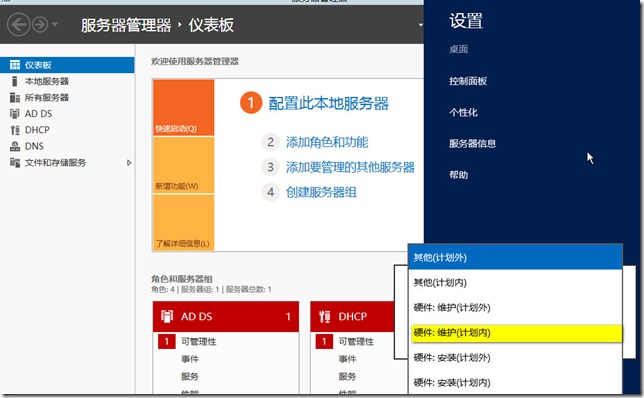Click the step 3 number circle

270,167
